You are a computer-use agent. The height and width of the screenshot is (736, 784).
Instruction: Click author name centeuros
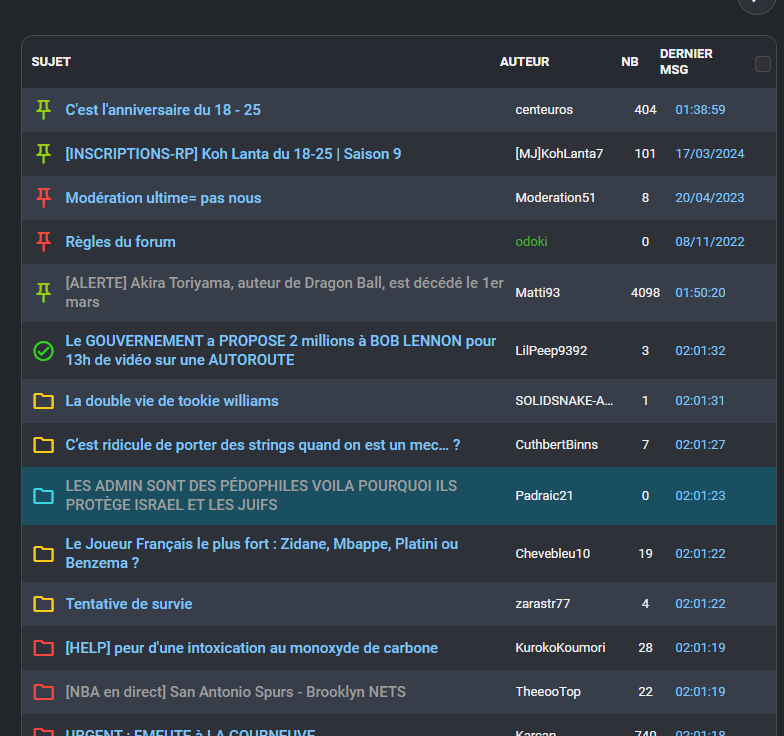(544, 110)
